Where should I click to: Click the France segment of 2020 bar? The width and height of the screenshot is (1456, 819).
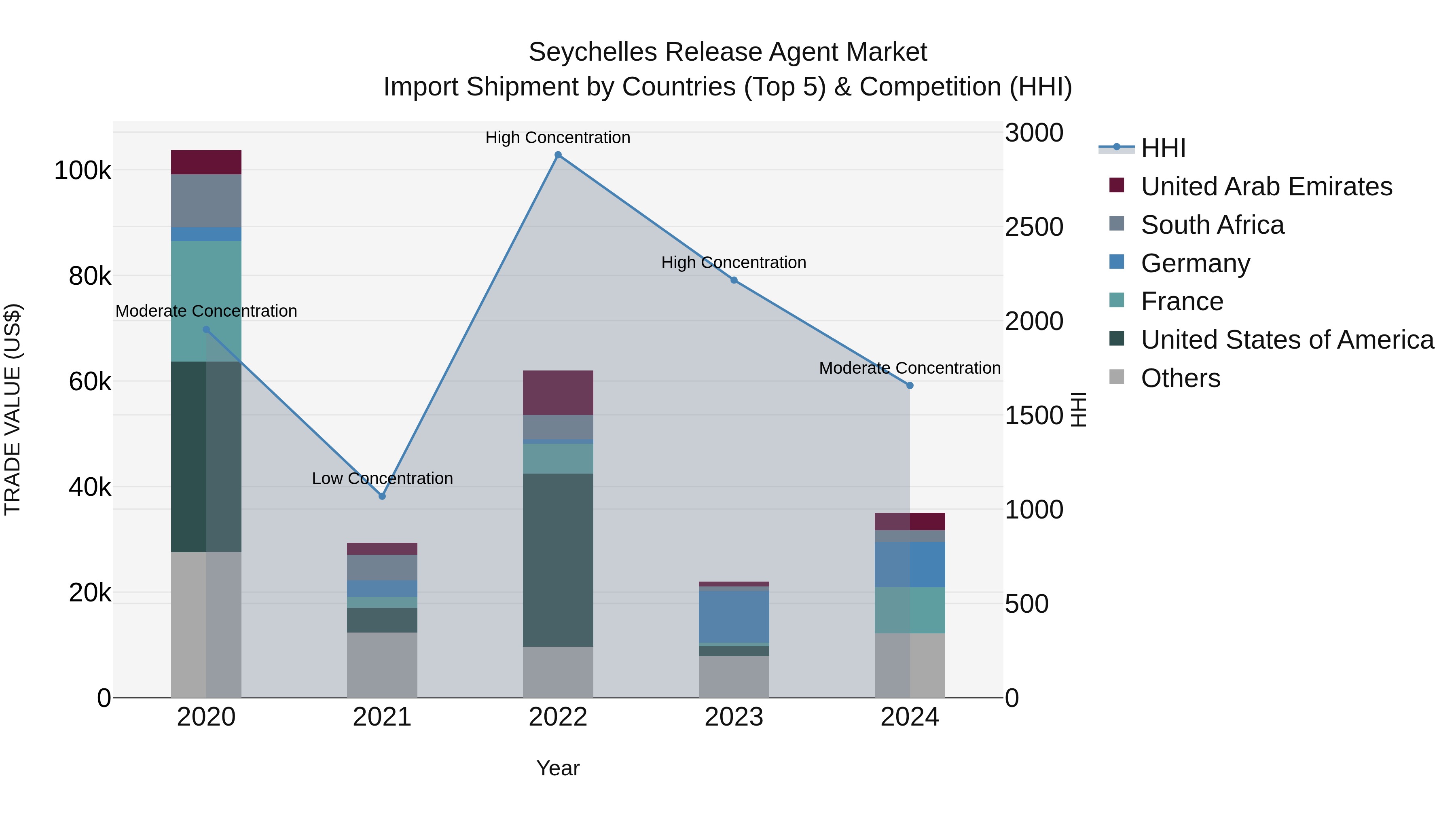206,301
